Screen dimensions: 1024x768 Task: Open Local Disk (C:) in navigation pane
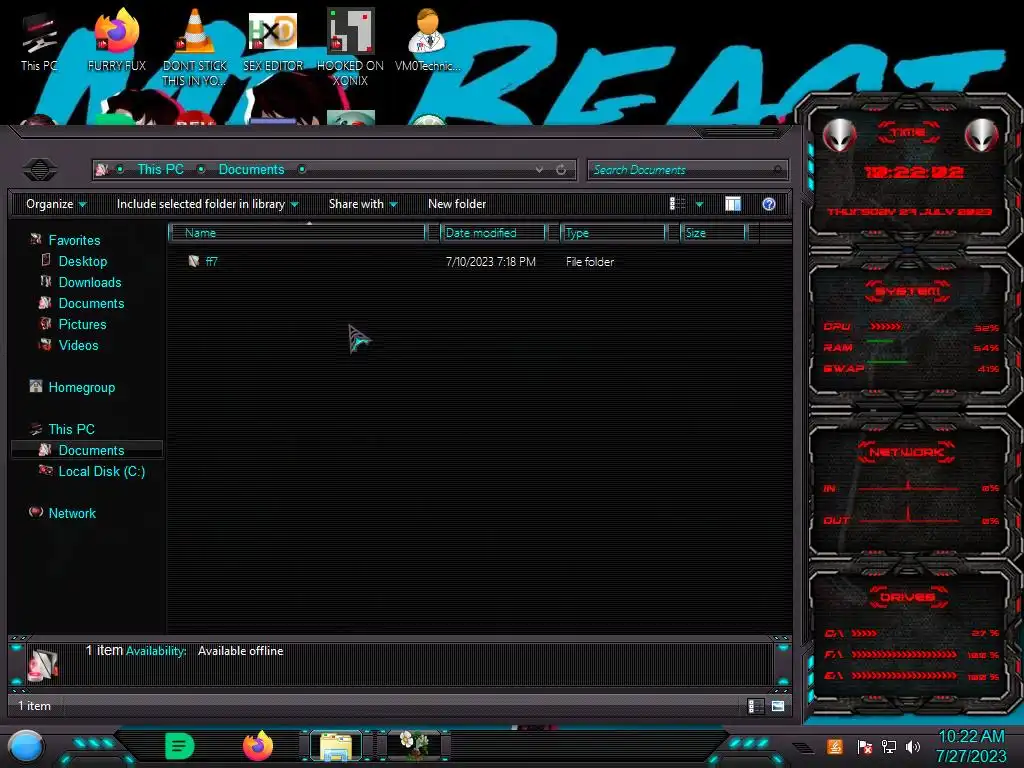102,471
